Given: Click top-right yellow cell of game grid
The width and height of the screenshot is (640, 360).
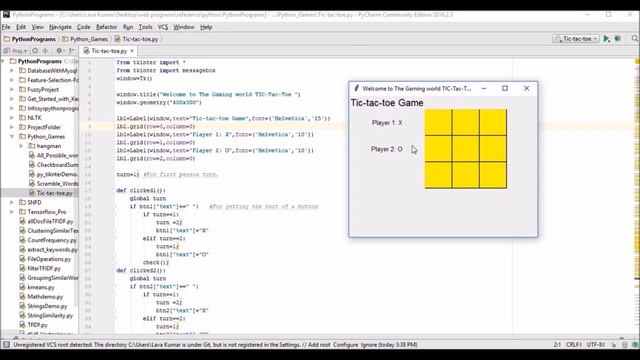Looking at the screenshot, I should 493,122.
